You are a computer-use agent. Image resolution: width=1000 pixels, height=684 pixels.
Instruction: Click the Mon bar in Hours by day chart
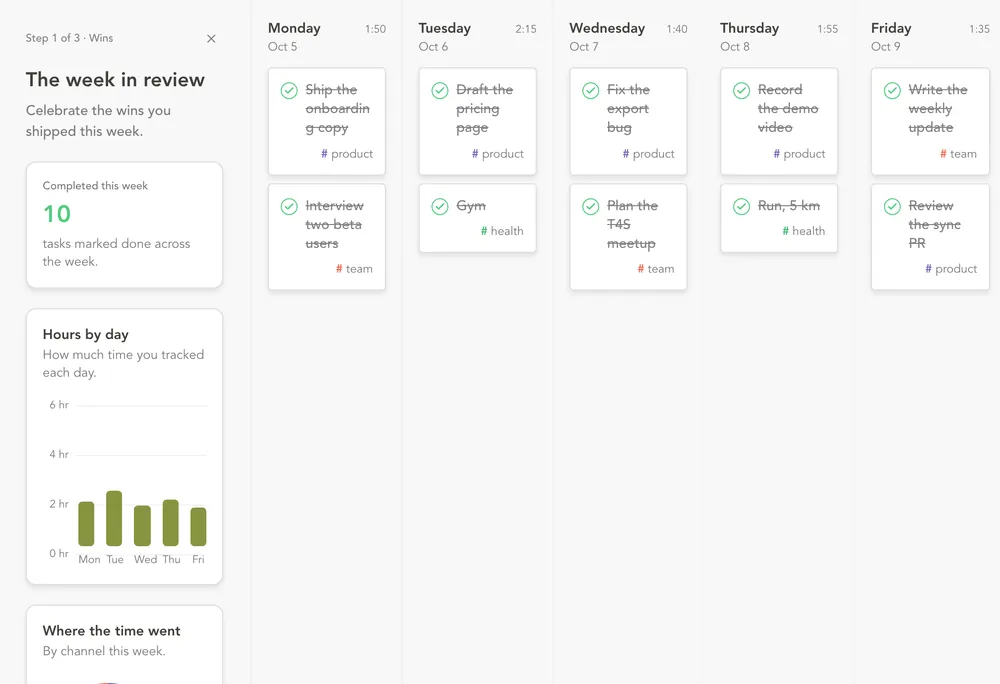coord(86,524)
